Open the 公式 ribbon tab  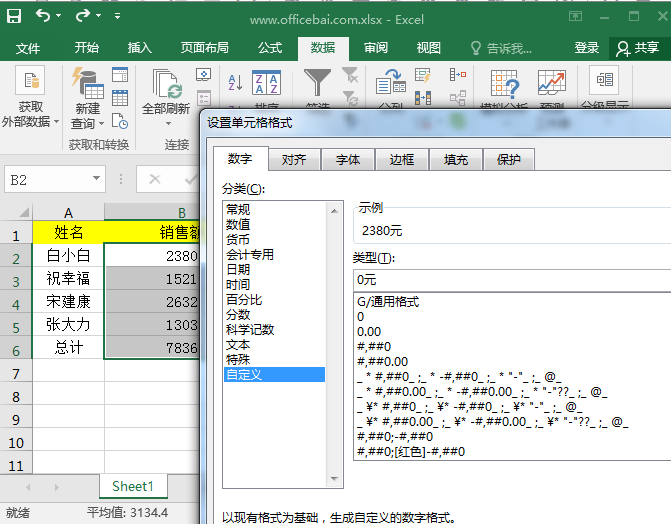(270, 48)
